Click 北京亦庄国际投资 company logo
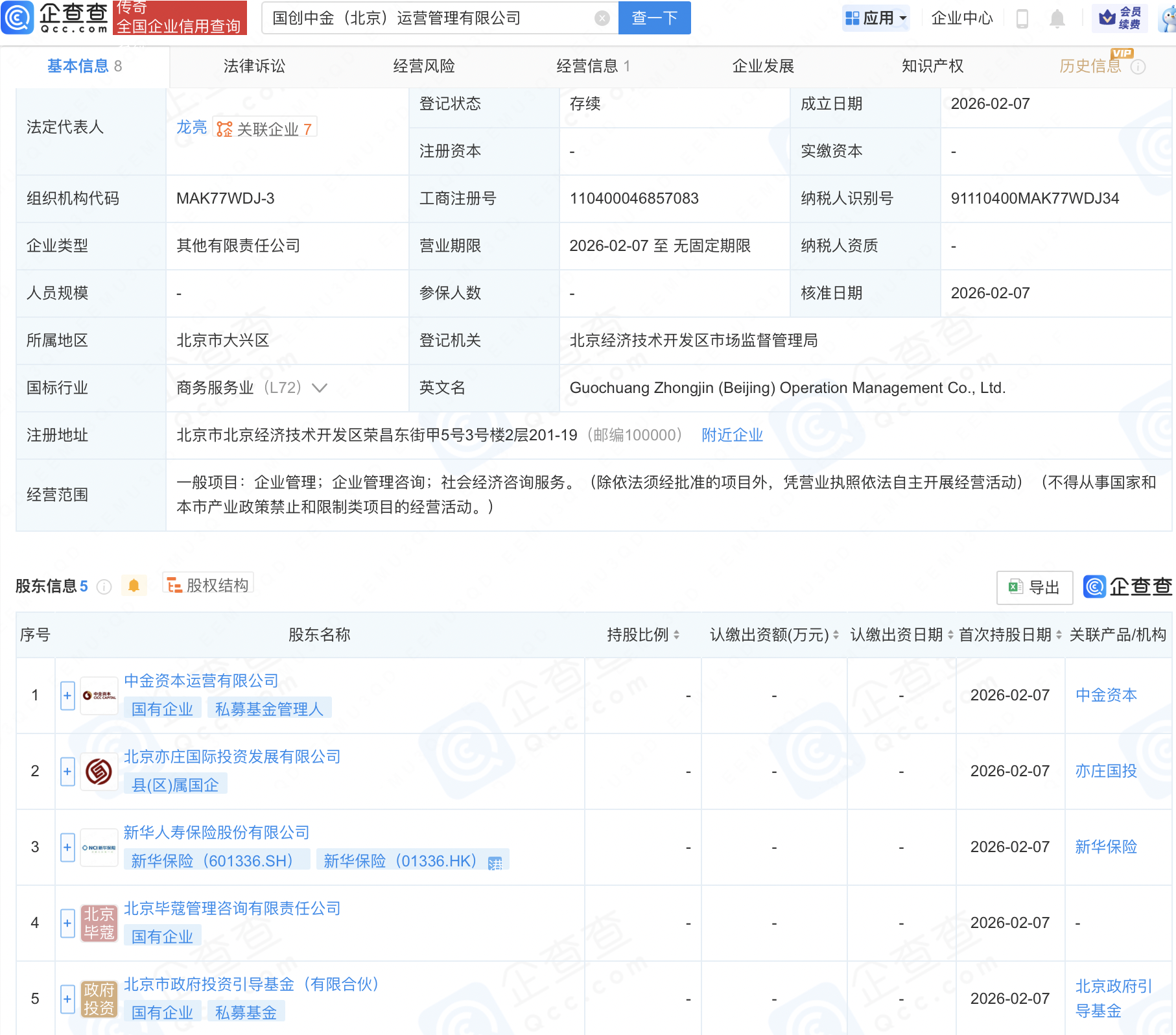 [99, 772]
